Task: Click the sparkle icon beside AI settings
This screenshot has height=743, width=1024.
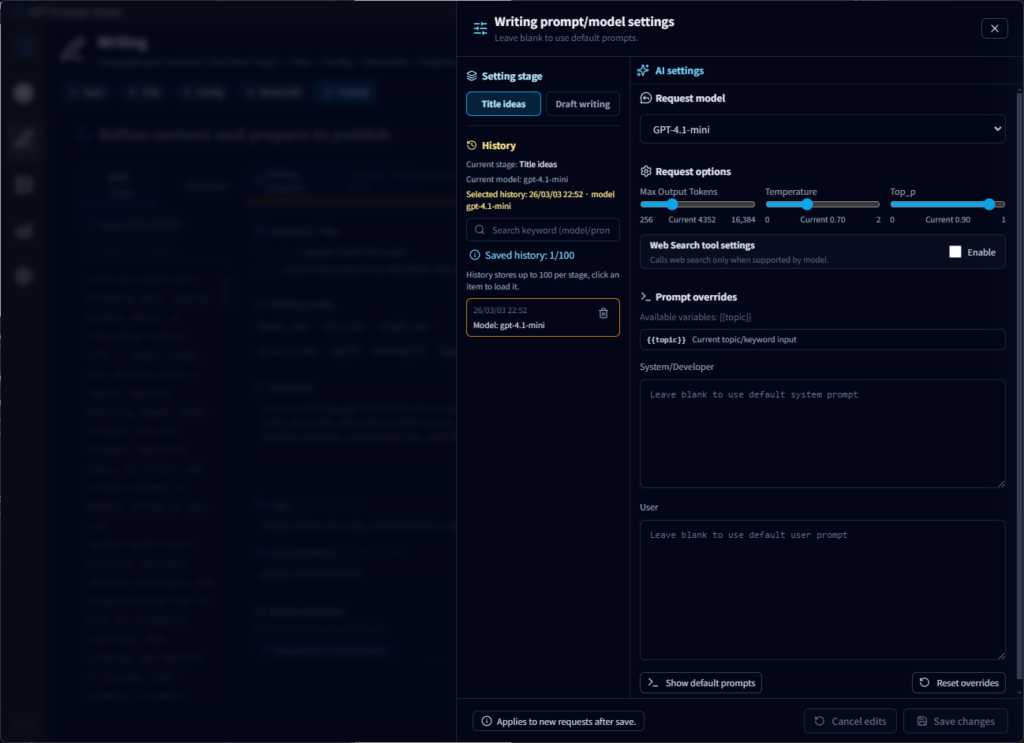Action: click(642, 70)
